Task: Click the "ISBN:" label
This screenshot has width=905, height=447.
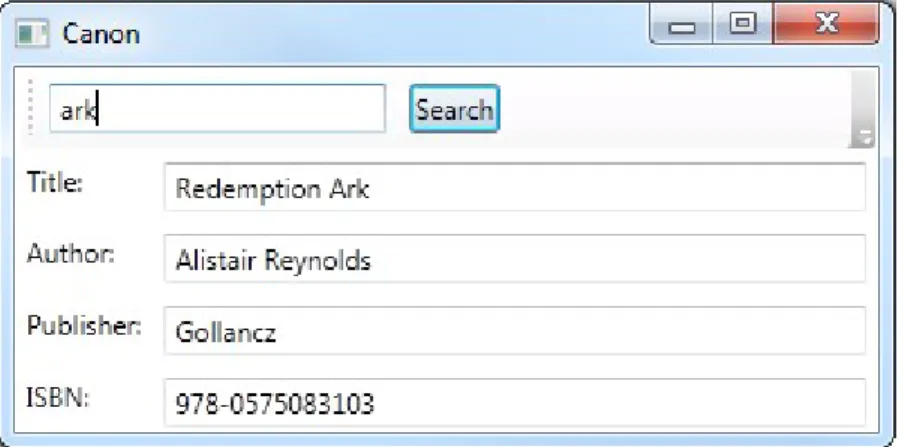Action: point(58,398)
